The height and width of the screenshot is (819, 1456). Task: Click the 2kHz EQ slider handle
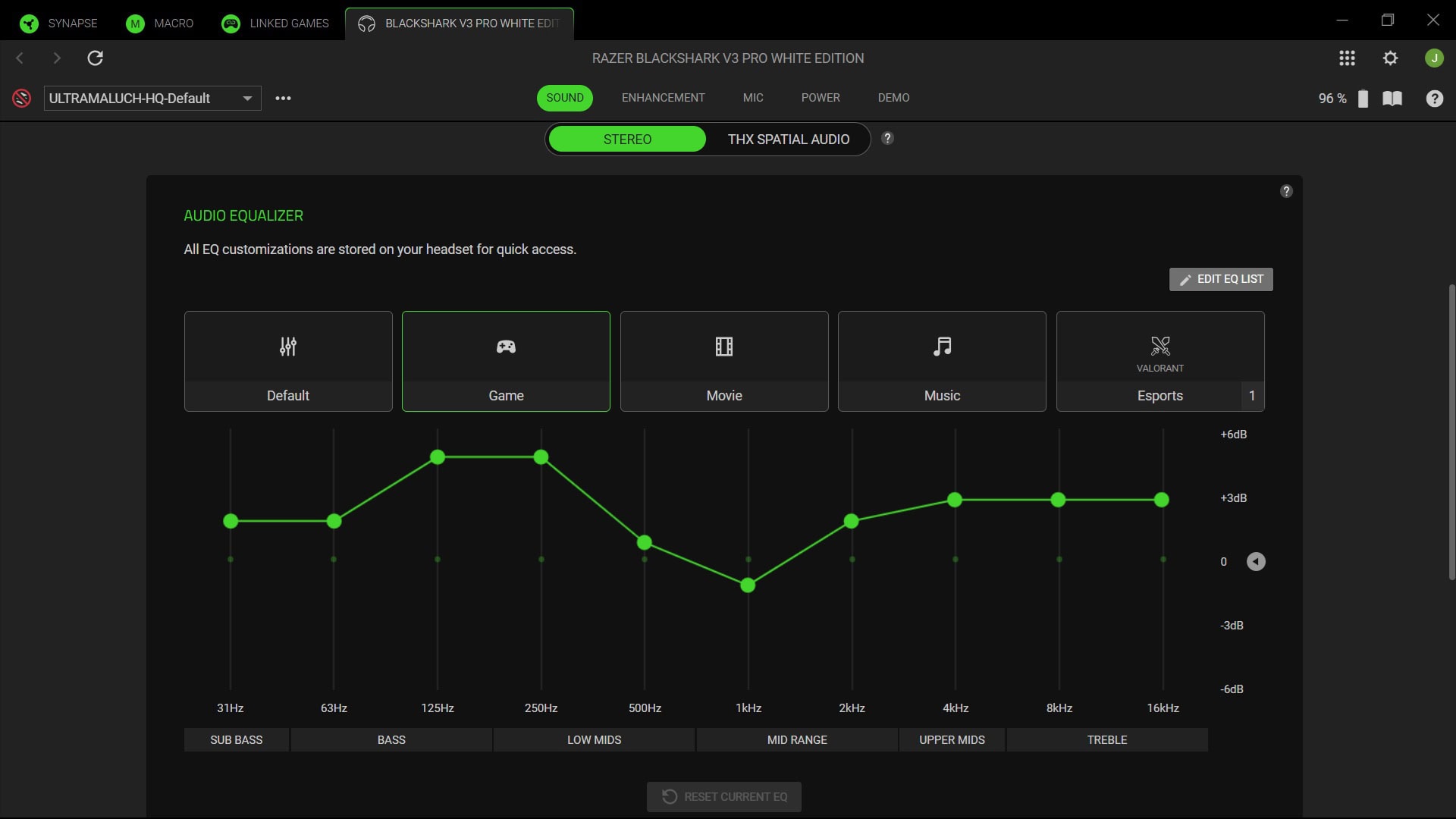tap(852, 521)
